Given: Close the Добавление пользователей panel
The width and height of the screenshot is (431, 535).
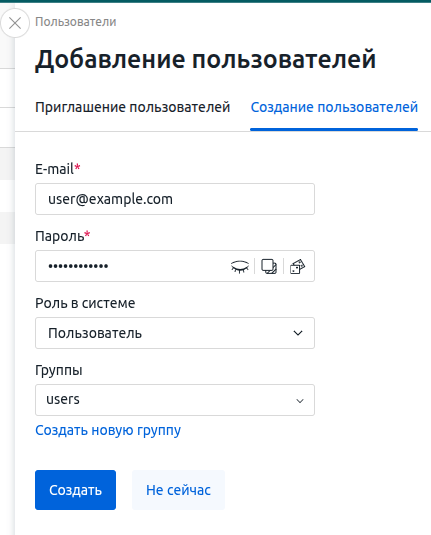Looking at the screenshot, I should tap(15, 23).
